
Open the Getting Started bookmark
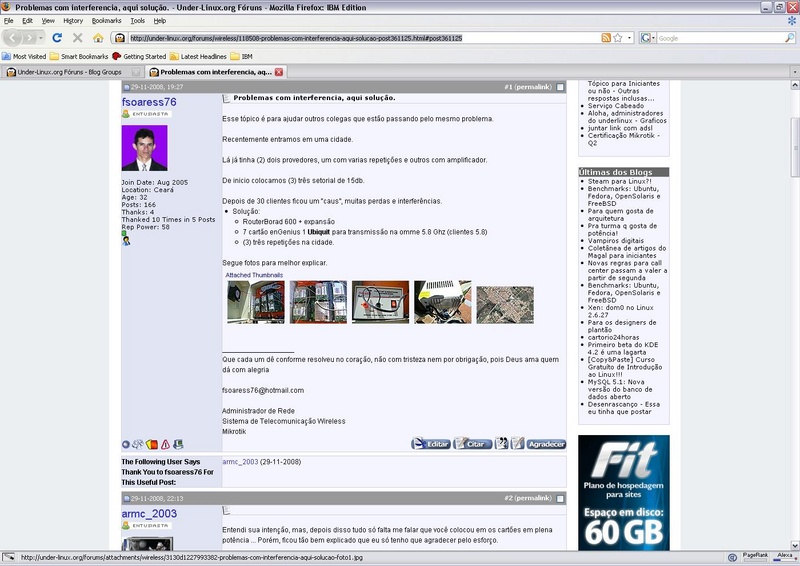click(x=139, y=56)
